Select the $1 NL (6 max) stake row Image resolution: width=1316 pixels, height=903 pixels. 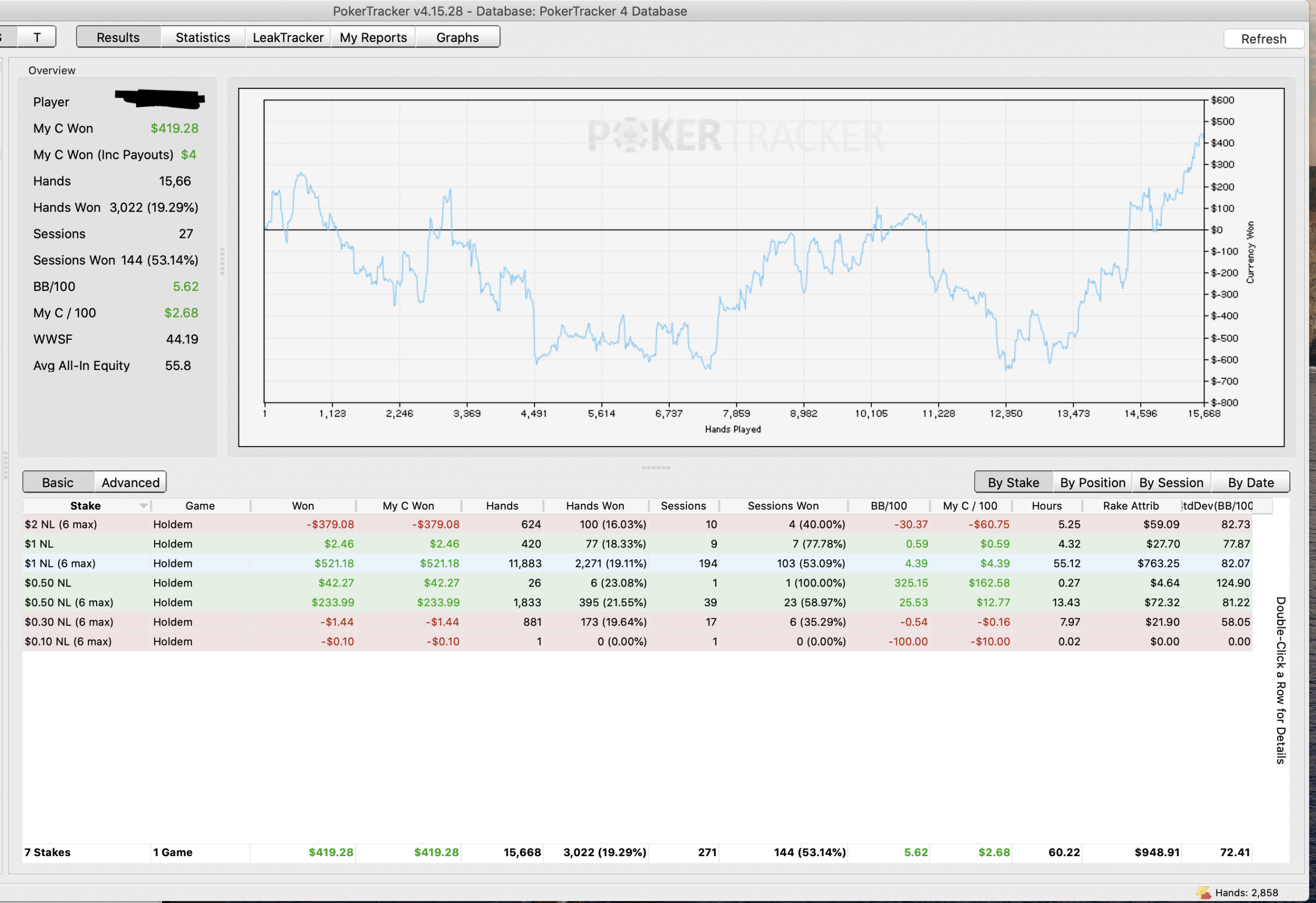(637, 563)
